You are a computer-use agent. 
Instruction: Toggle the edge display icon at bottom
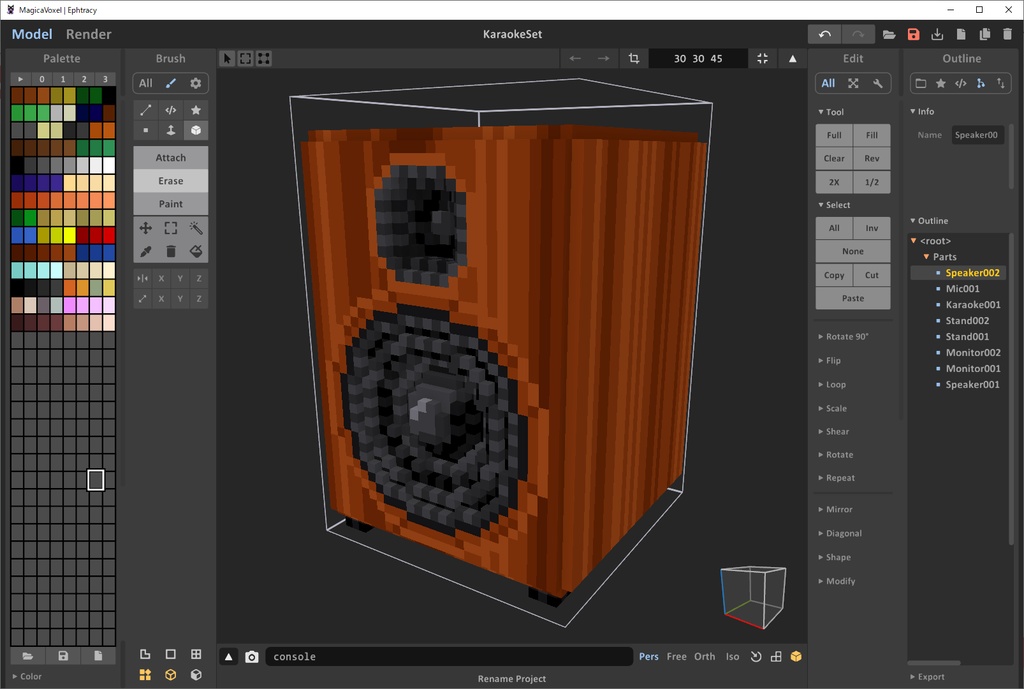point(145,654)
